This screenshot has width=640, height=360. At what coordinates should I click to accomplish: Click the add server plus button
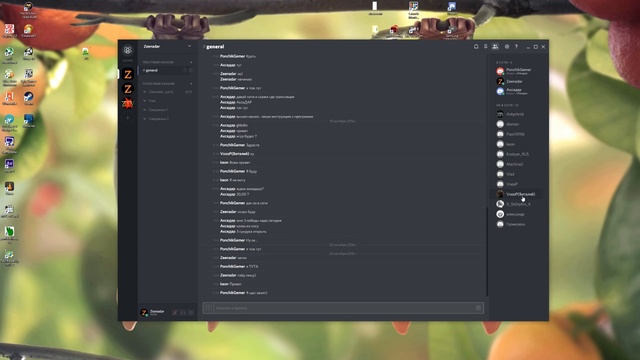(128, 118)
